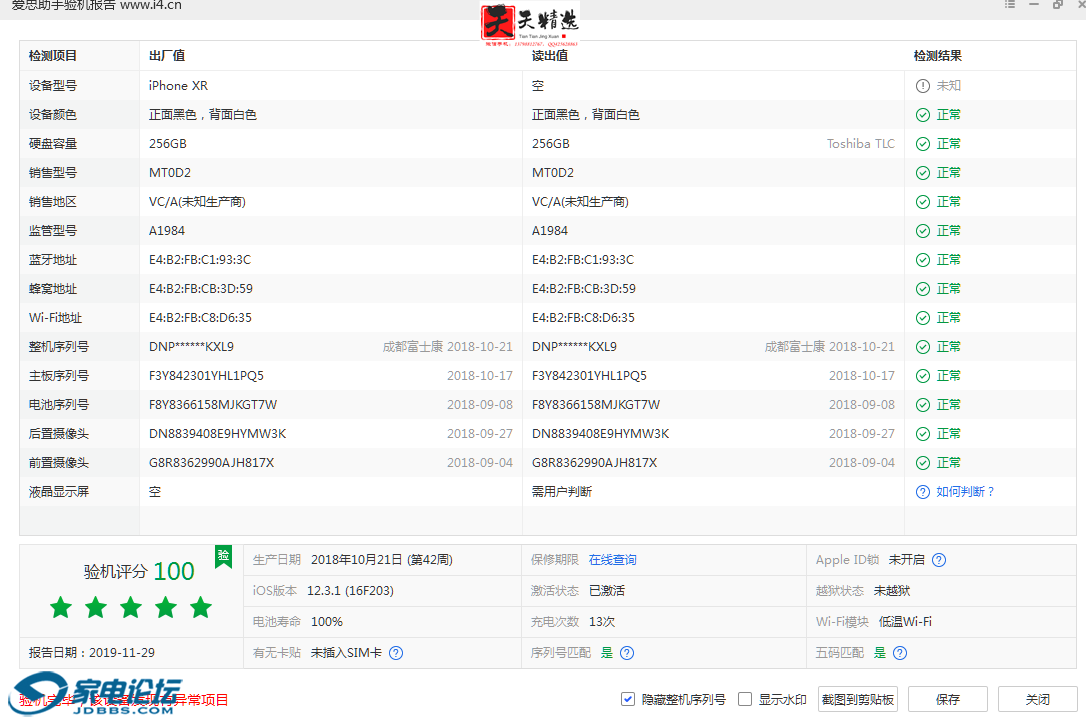Viewport: 1086px width, 723px height.
Task: Click the 已激活 activation status value
Action: 607,591
